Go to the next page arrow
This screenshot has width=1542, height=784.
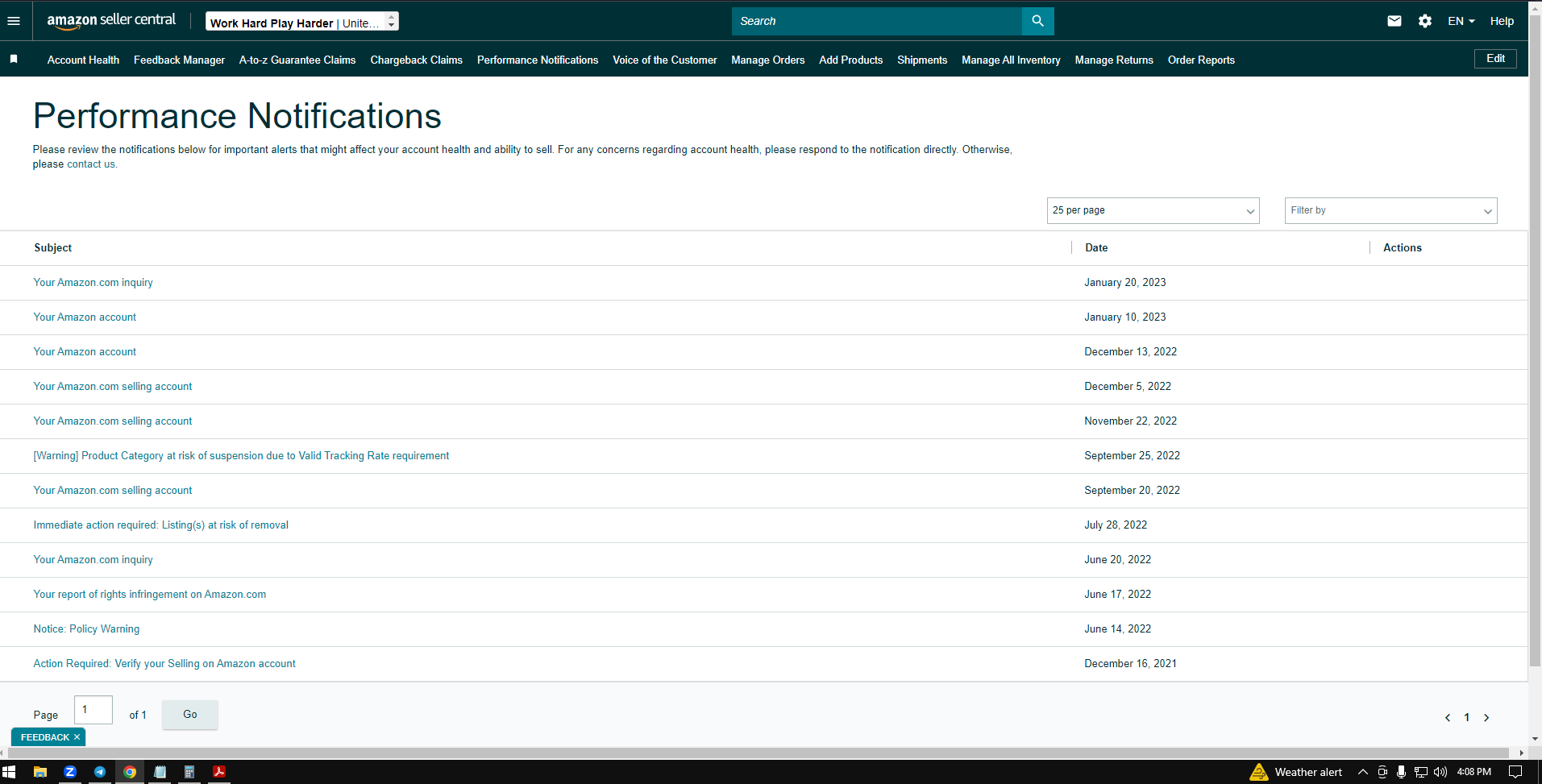[x=1486, y=717]
